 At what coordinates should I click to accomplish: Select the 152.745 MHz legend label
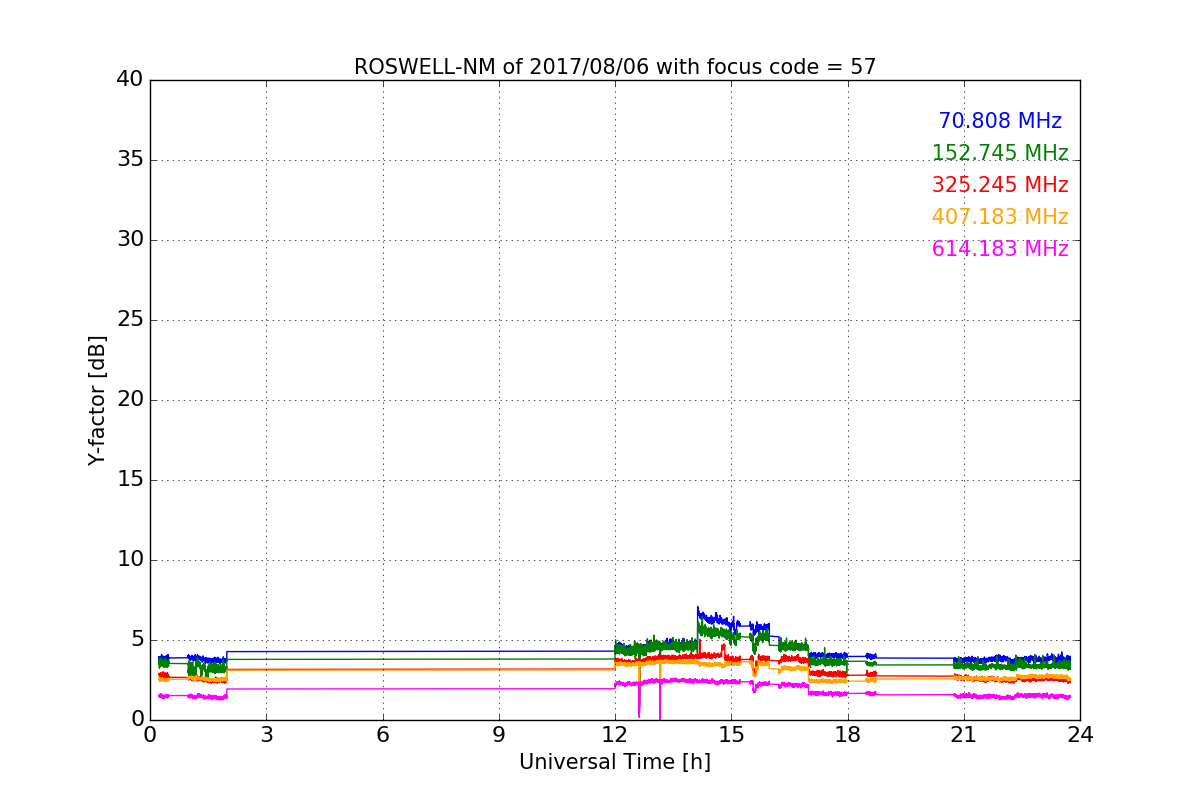[1000, 153]
